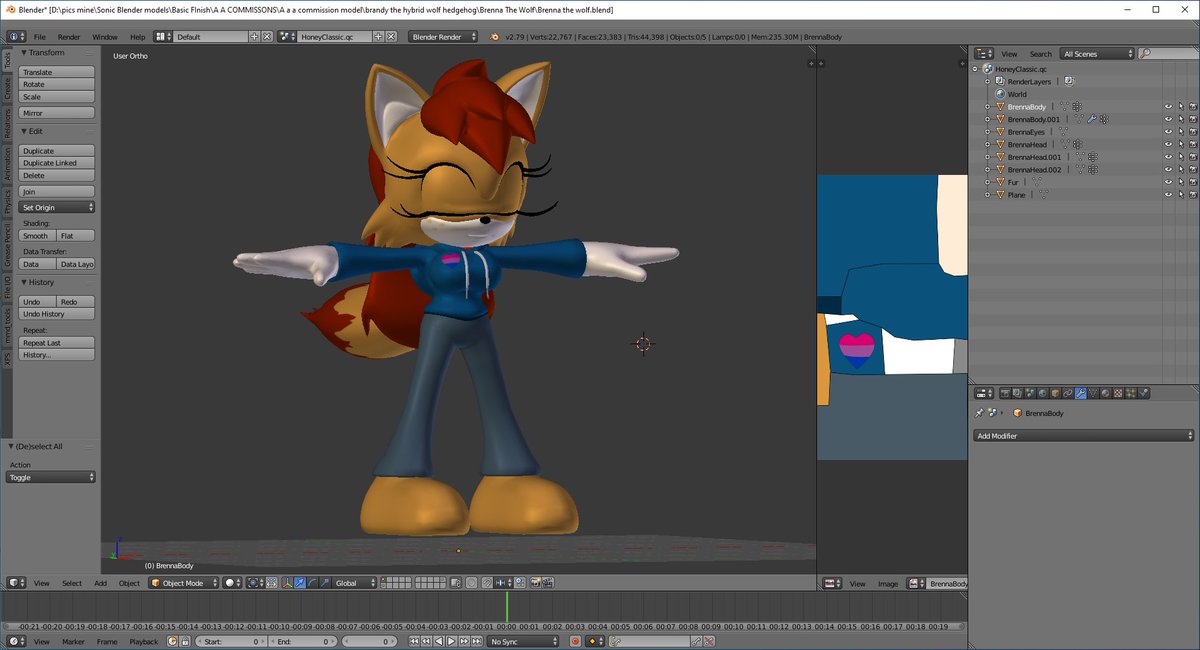Toggle the lock time range padlock in timeline
This screenshot has width=1200, height=650.
point(184,641)
